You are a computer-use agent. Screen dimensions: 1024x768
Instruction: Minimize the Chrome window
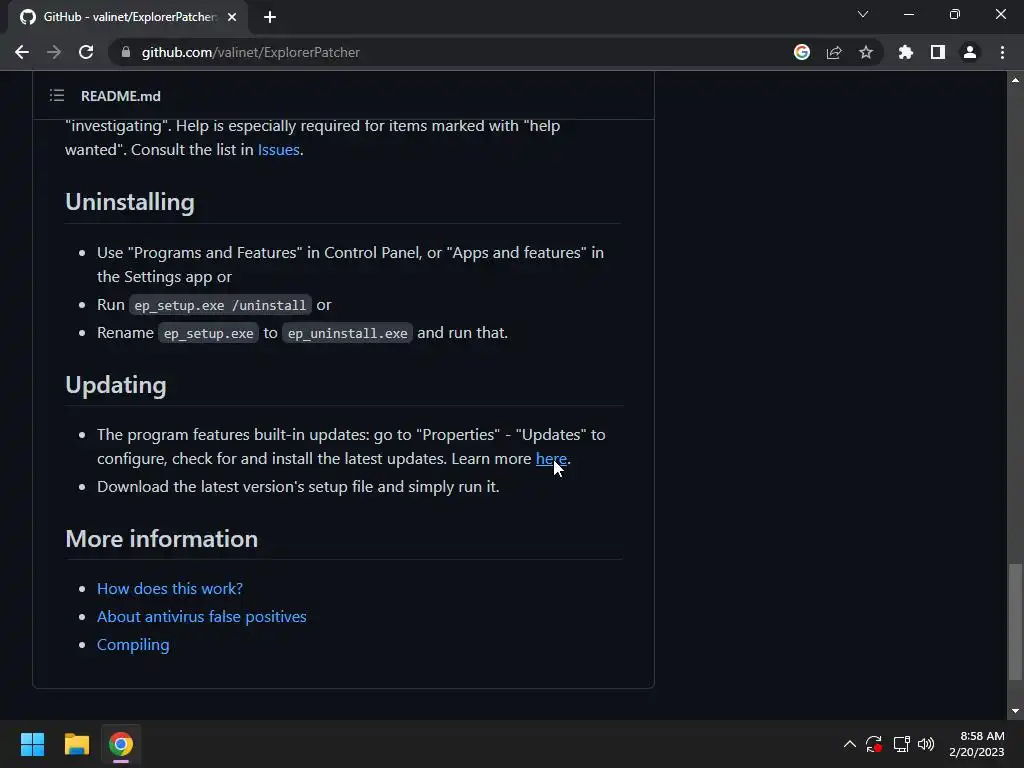tap(908, 14)
